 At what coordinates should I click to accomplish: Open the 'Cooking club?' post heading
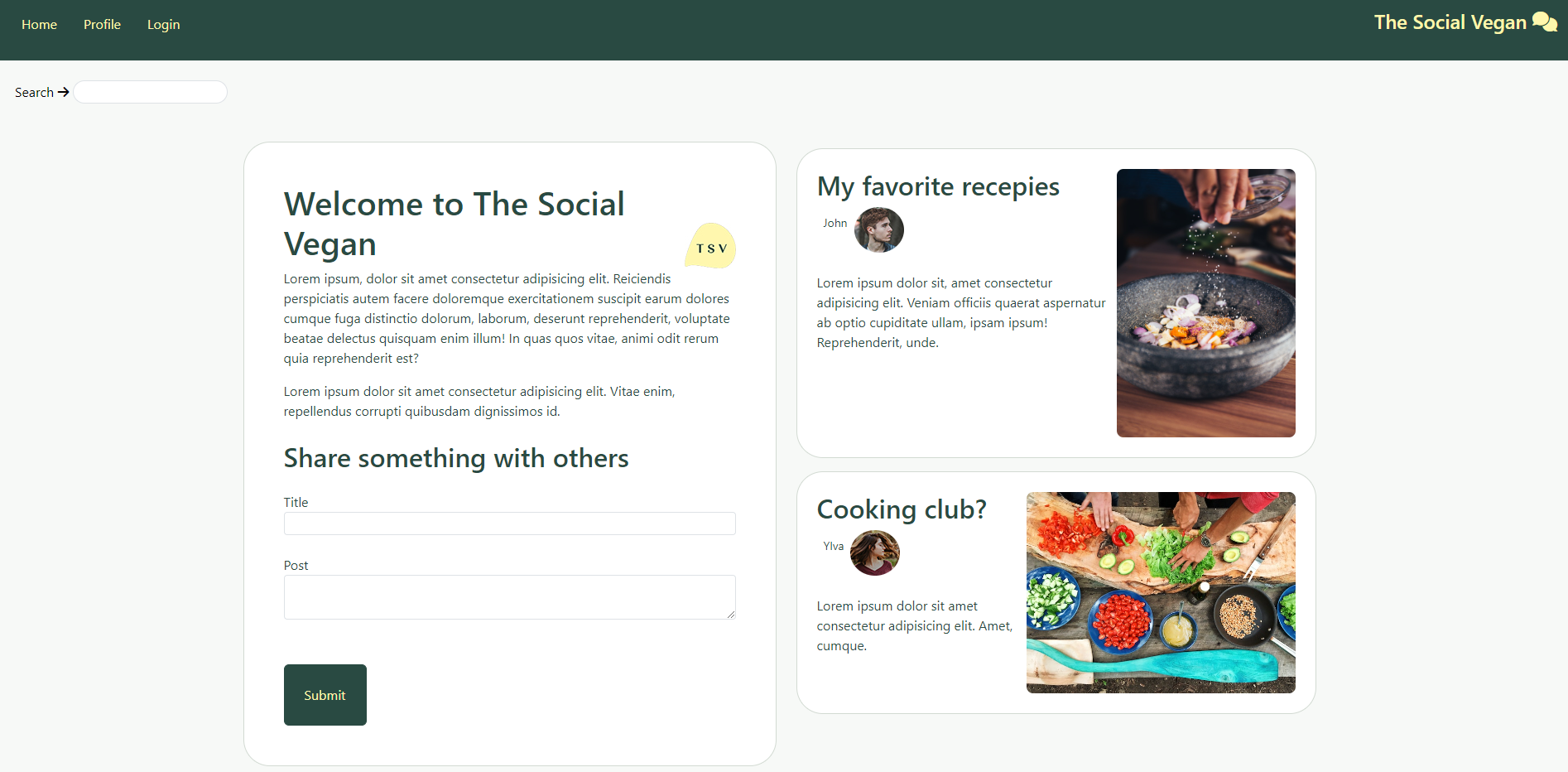(x=902, y=509)
